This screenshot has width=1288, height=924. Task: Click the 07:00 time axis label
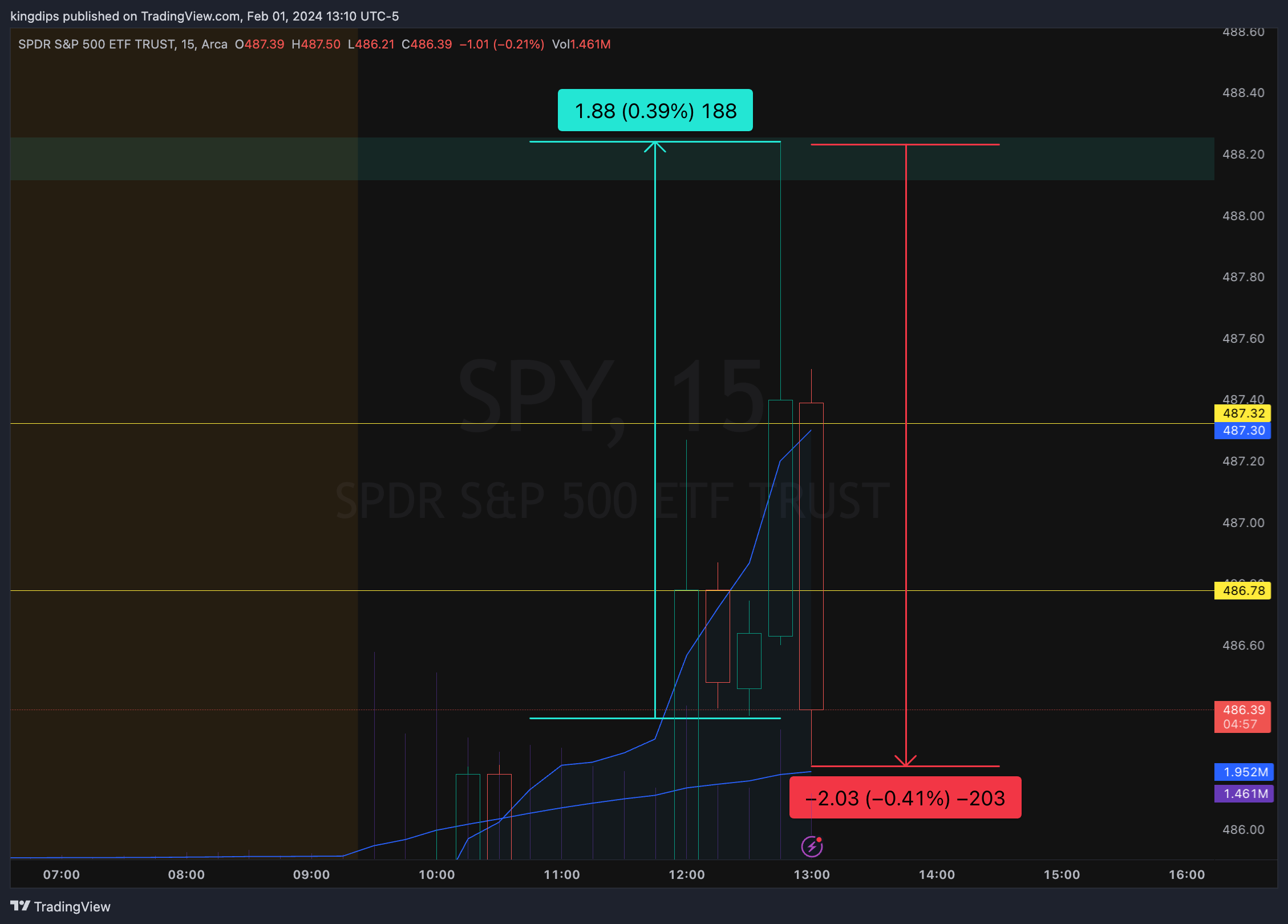pos(62,874)
